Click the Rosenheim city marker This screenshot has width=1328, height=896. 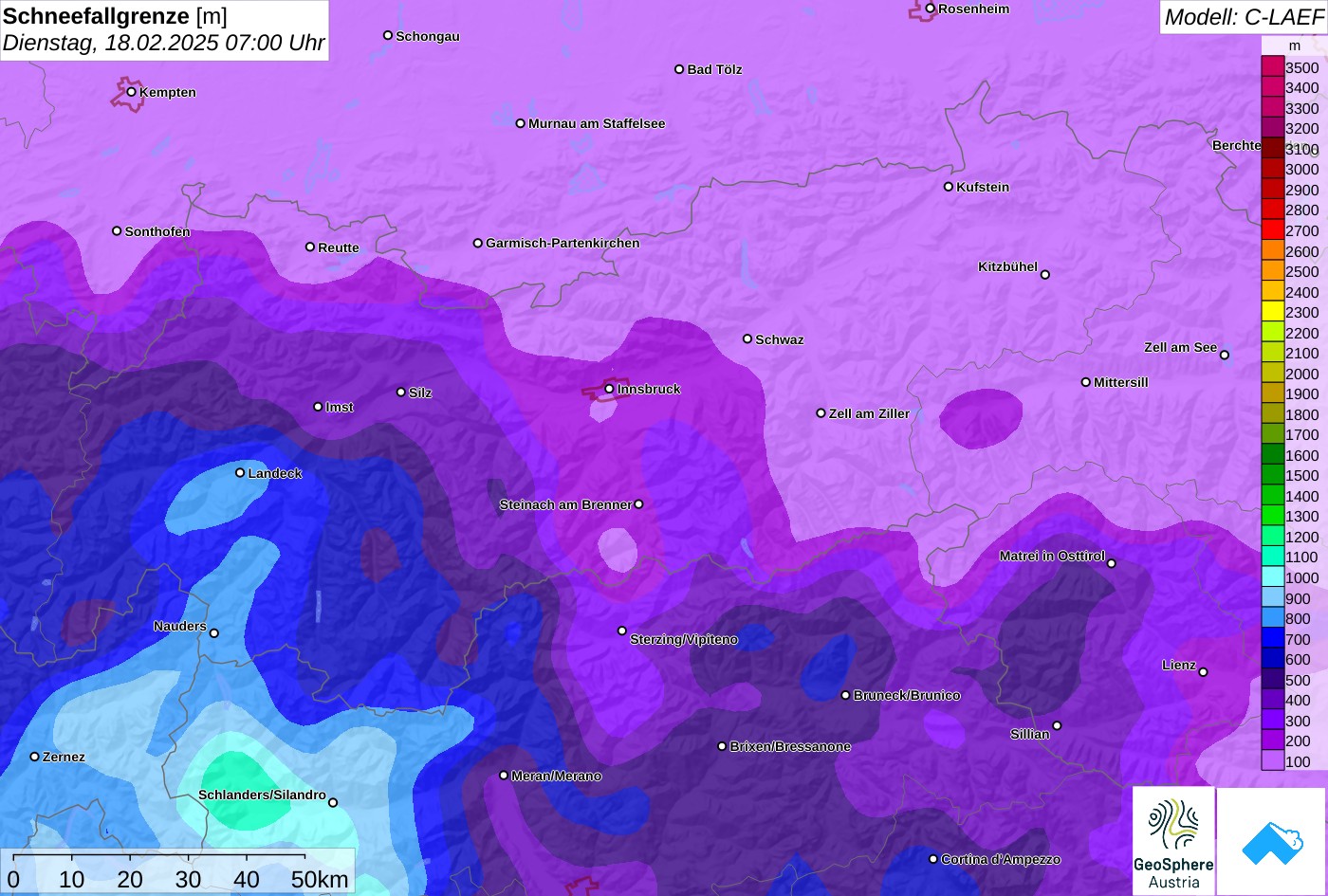click(931, 9)
